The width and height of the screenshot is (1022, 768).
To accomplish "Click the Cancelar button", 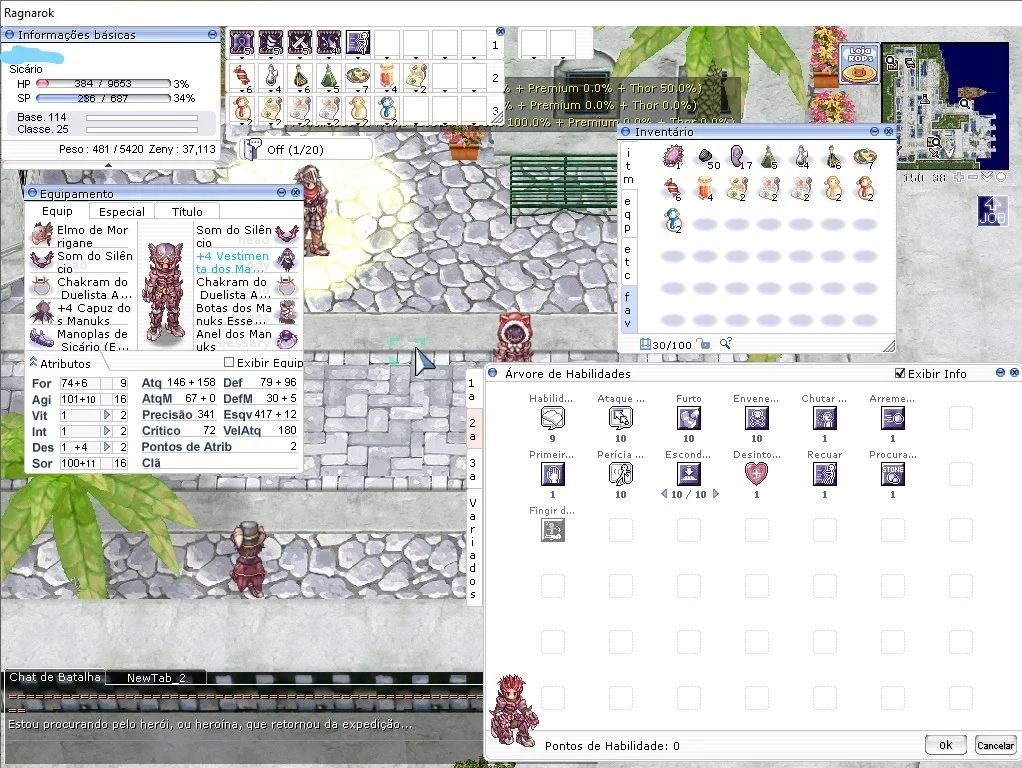I will [995, 745].
